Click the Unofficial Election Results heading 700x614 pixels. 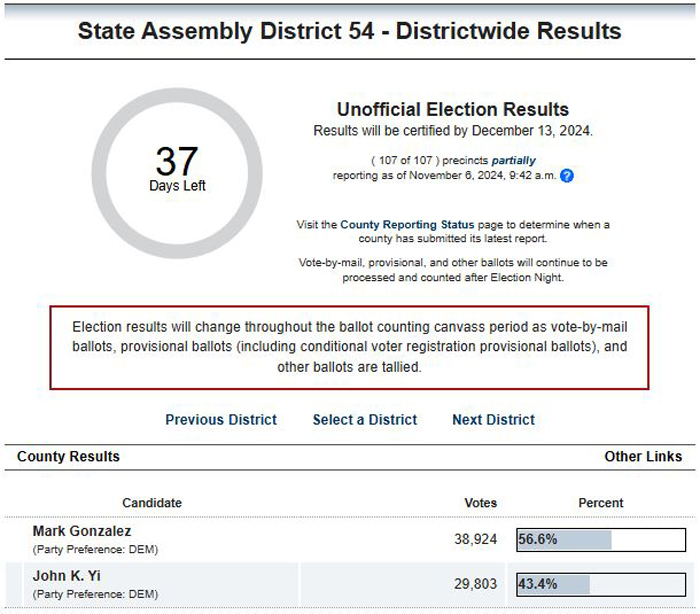(453, 109)
